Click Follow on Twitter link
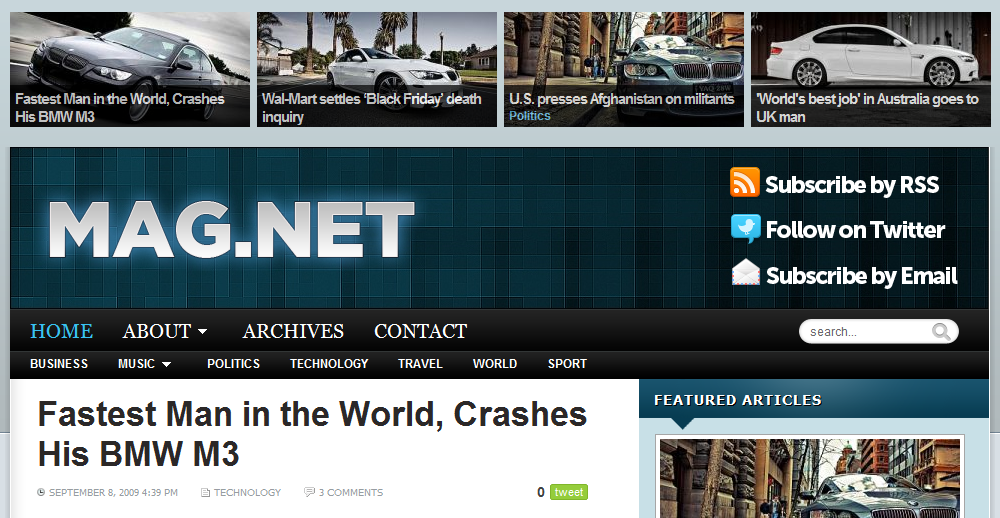The height and width of the screenshot is (518, 1000). click(855, 230)
